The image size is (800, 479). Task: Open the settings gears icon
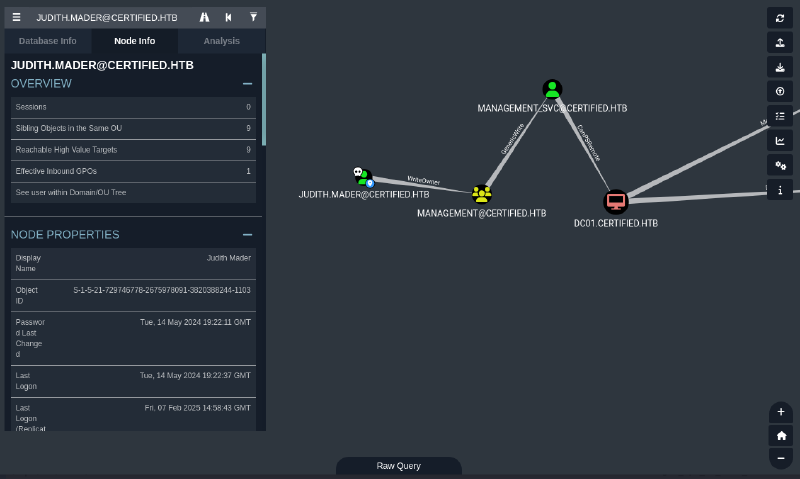tap(780, 165)
